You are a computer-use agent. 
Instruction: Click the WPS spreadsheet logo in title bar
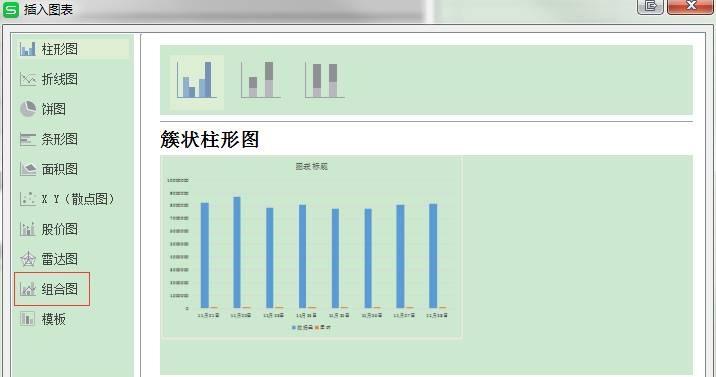click(x=11, y=9)
